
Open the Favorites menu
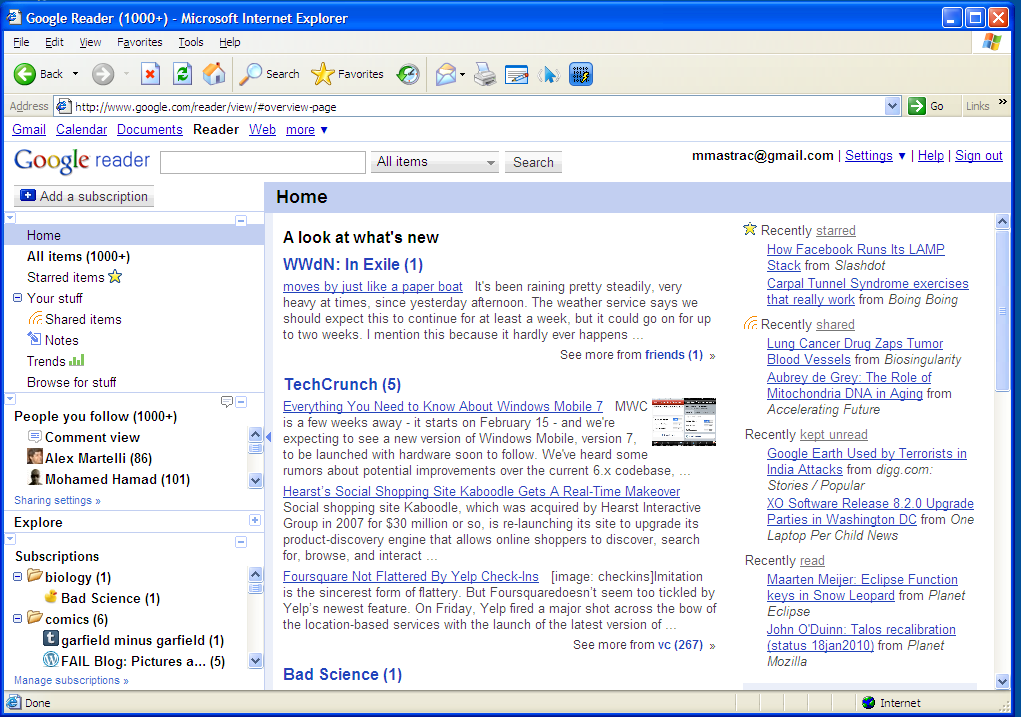(x=139, y=42)
